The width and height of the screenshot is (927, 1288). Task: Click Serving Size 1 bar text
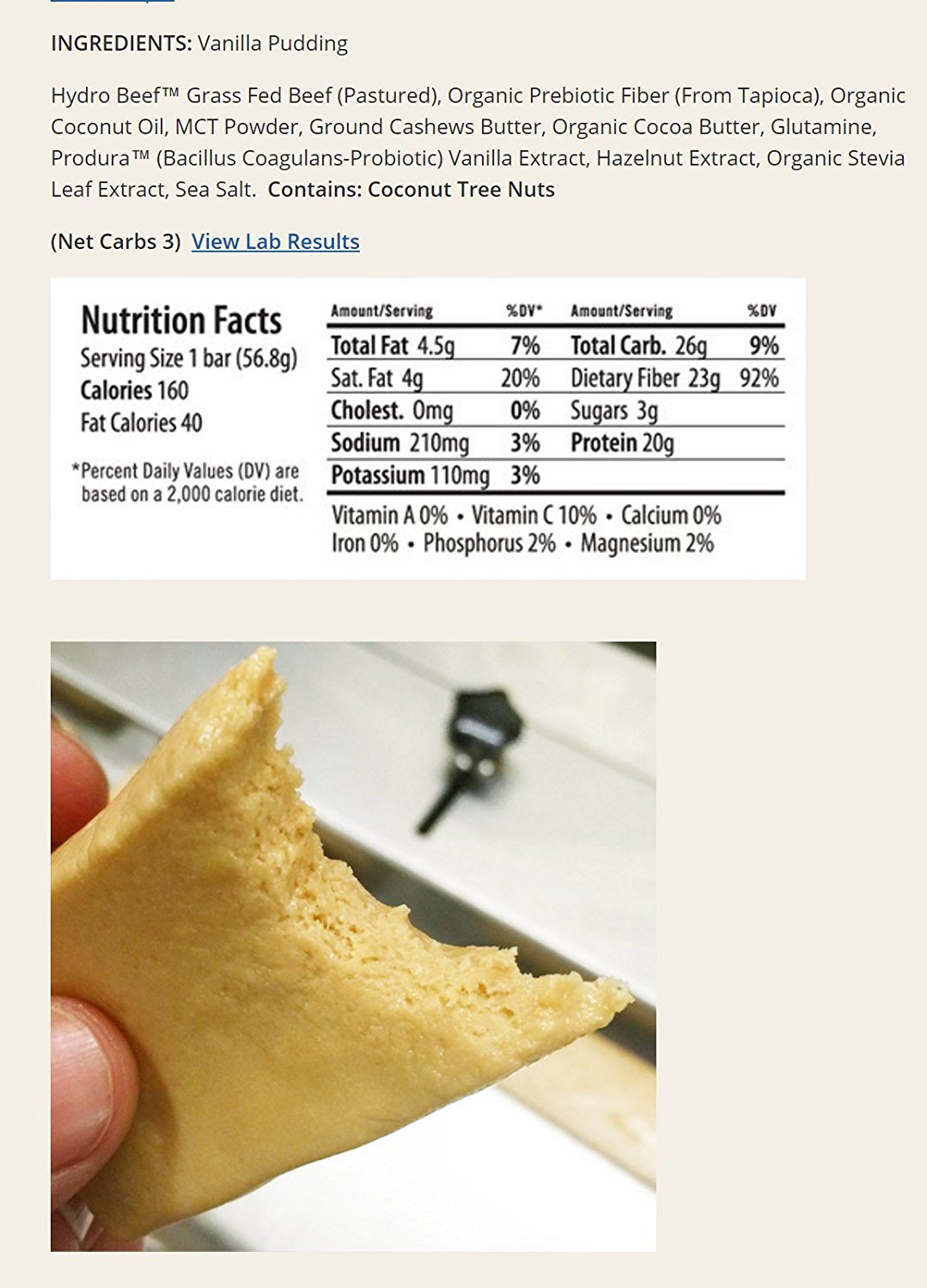point(189,358)
